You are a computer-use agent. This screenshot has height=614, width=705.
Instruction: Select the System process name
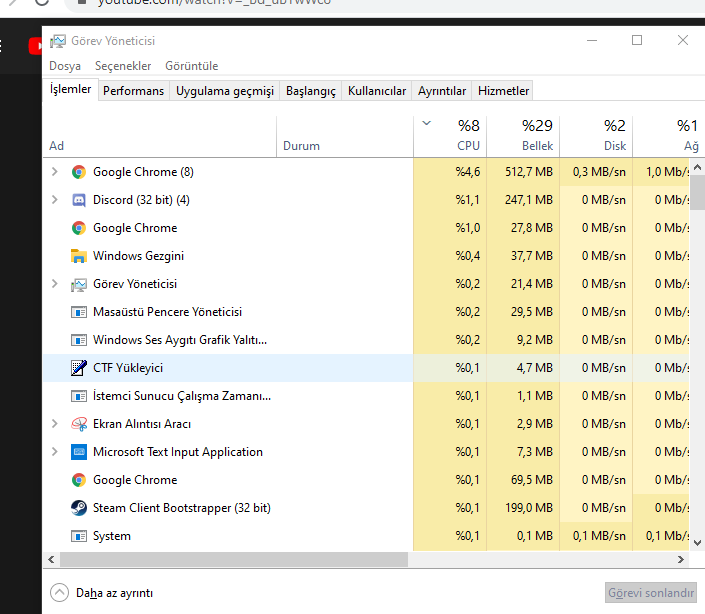click(x=112, y=536)
